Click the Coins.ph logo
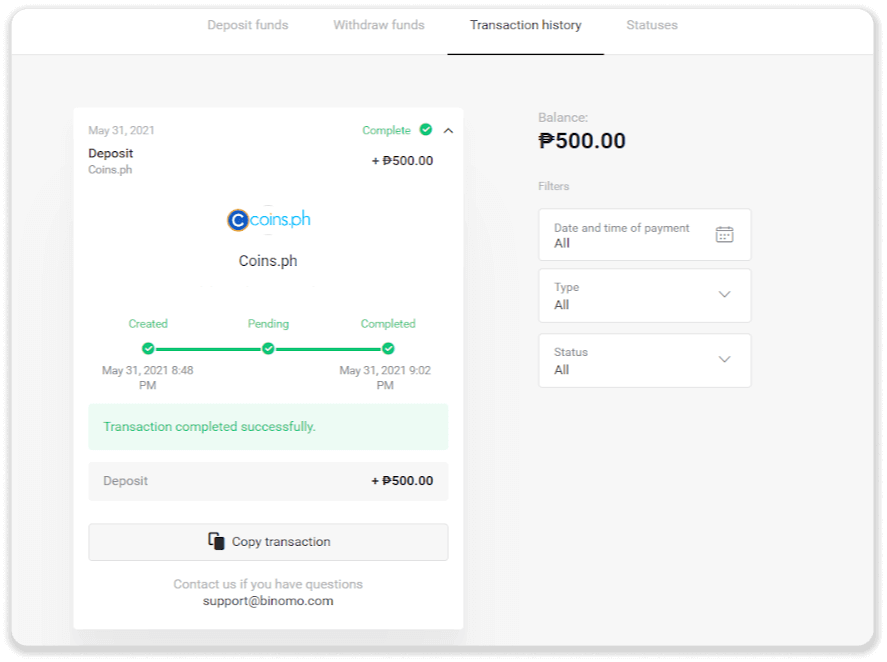 point(268,220)
